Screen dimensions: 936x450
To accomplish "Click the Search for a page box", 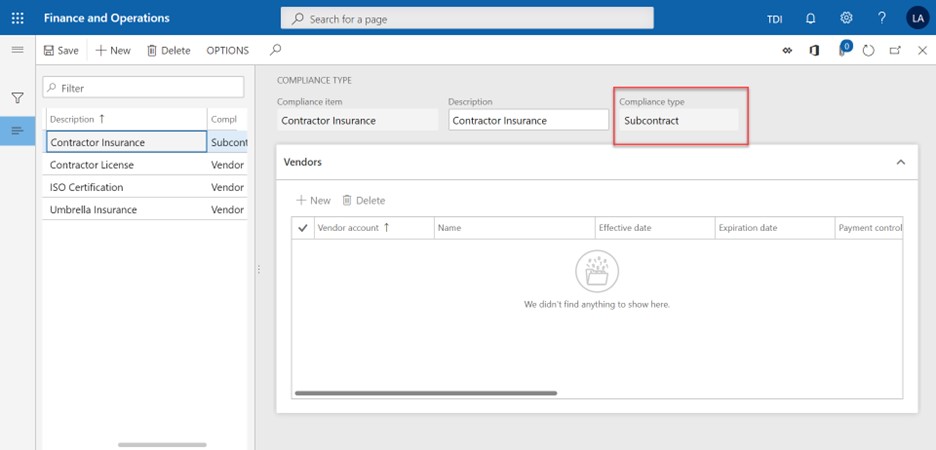I will 467,18.
